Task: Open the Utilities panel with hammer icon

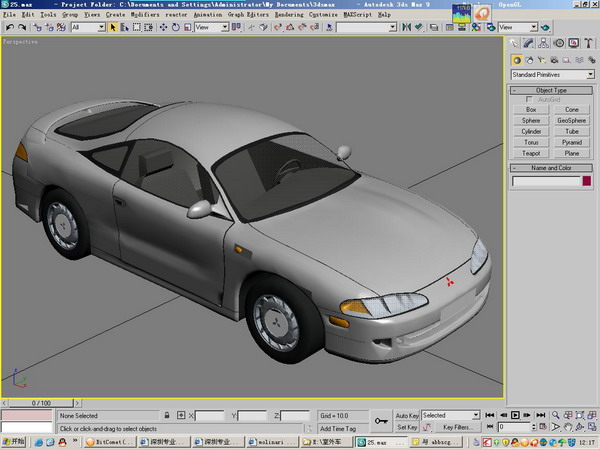Action: pyautogui.click(x=588, y=43)
